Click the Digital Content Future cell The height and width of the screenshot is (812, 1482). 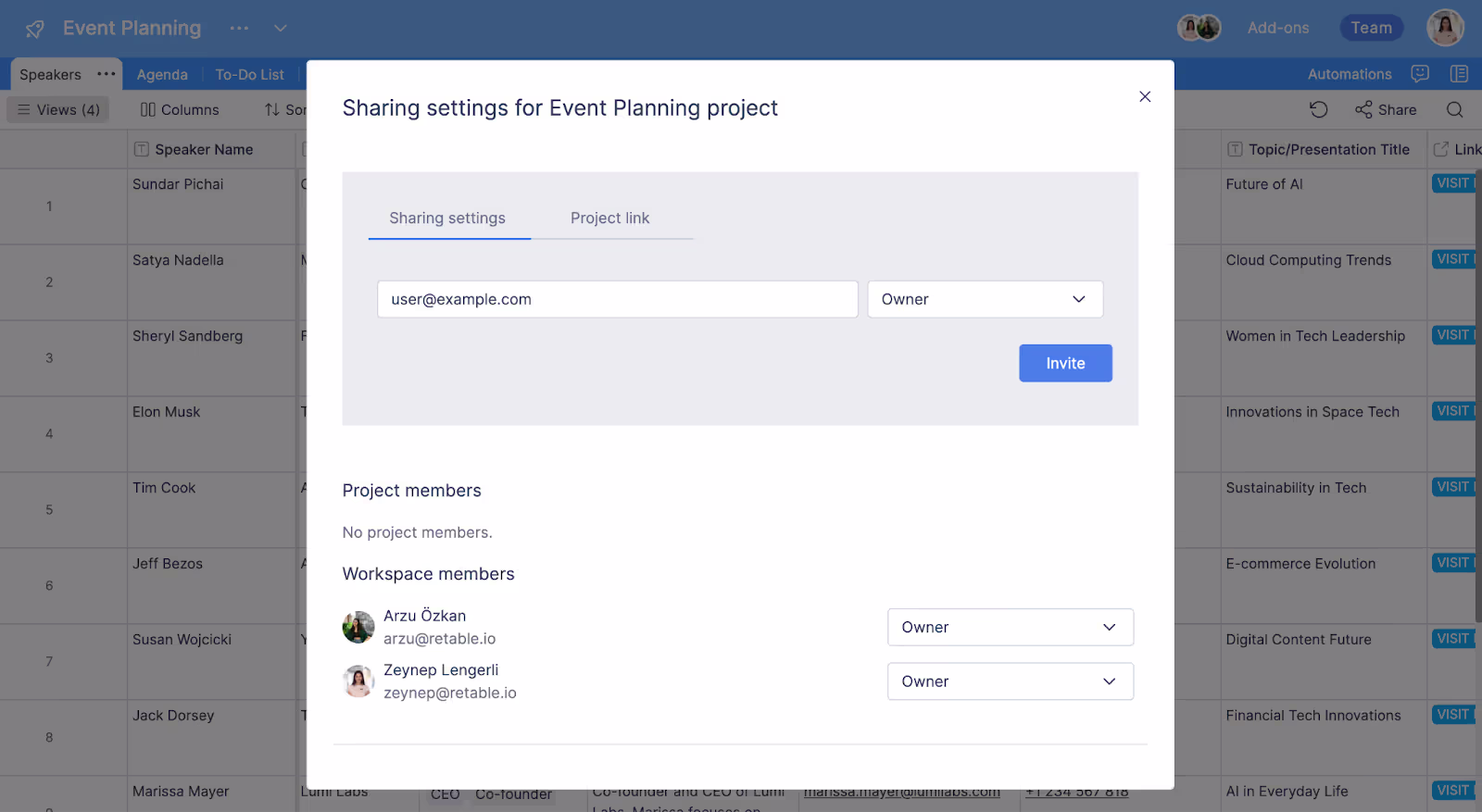click(1324, 662)
